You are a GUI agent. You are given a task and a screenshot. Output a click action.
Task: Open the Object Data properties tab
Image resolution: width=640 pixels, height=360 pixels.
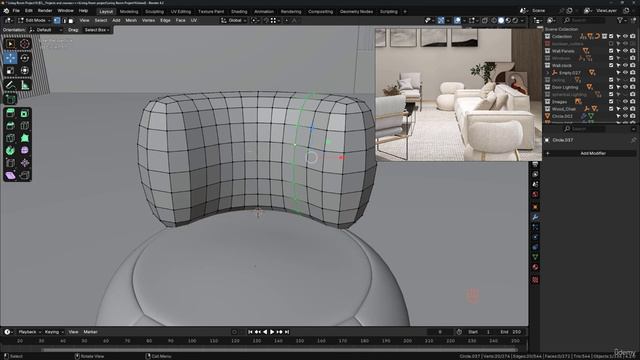coord(535,257)
